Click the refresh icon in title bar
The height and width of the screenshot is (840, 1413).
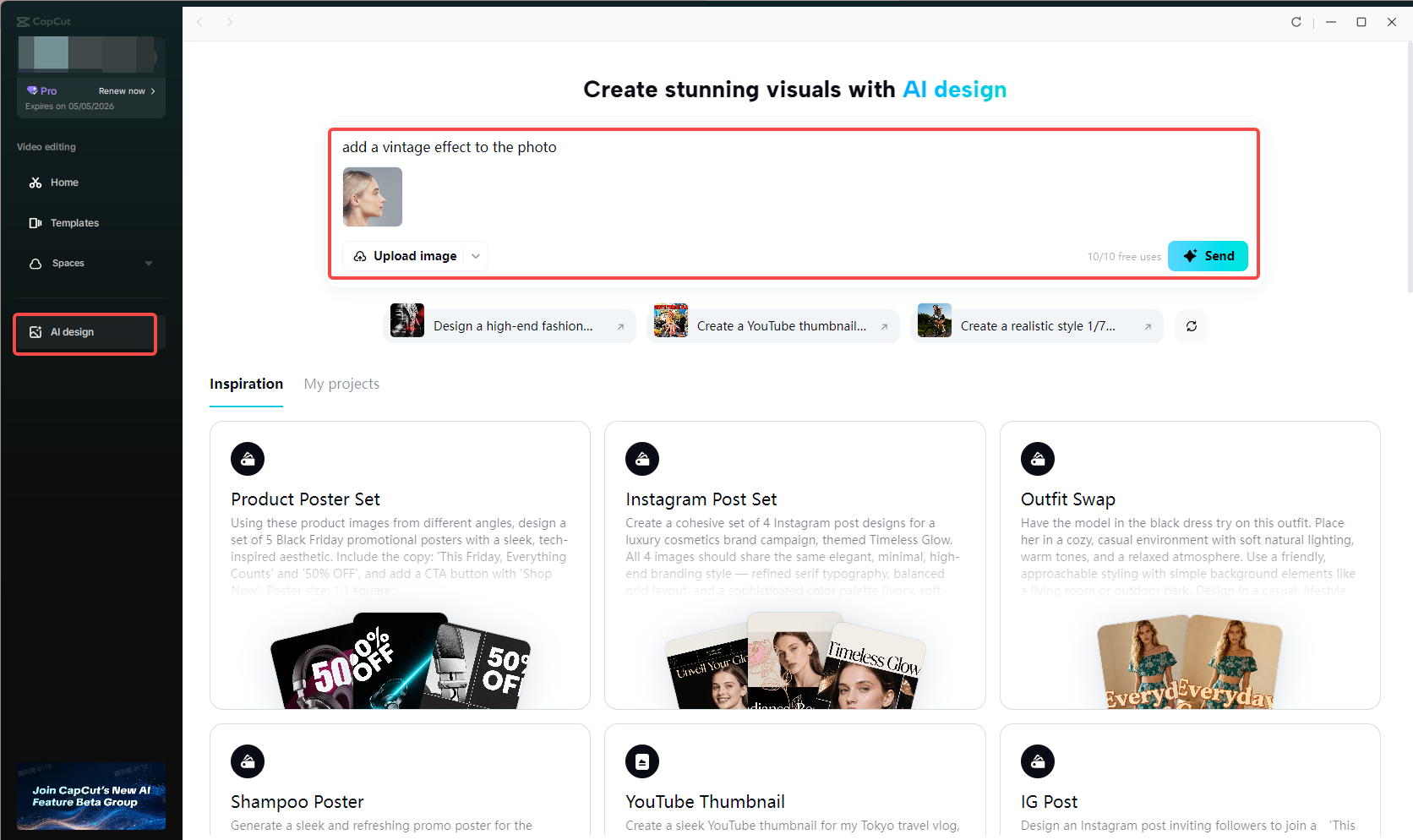(1296, 22)
